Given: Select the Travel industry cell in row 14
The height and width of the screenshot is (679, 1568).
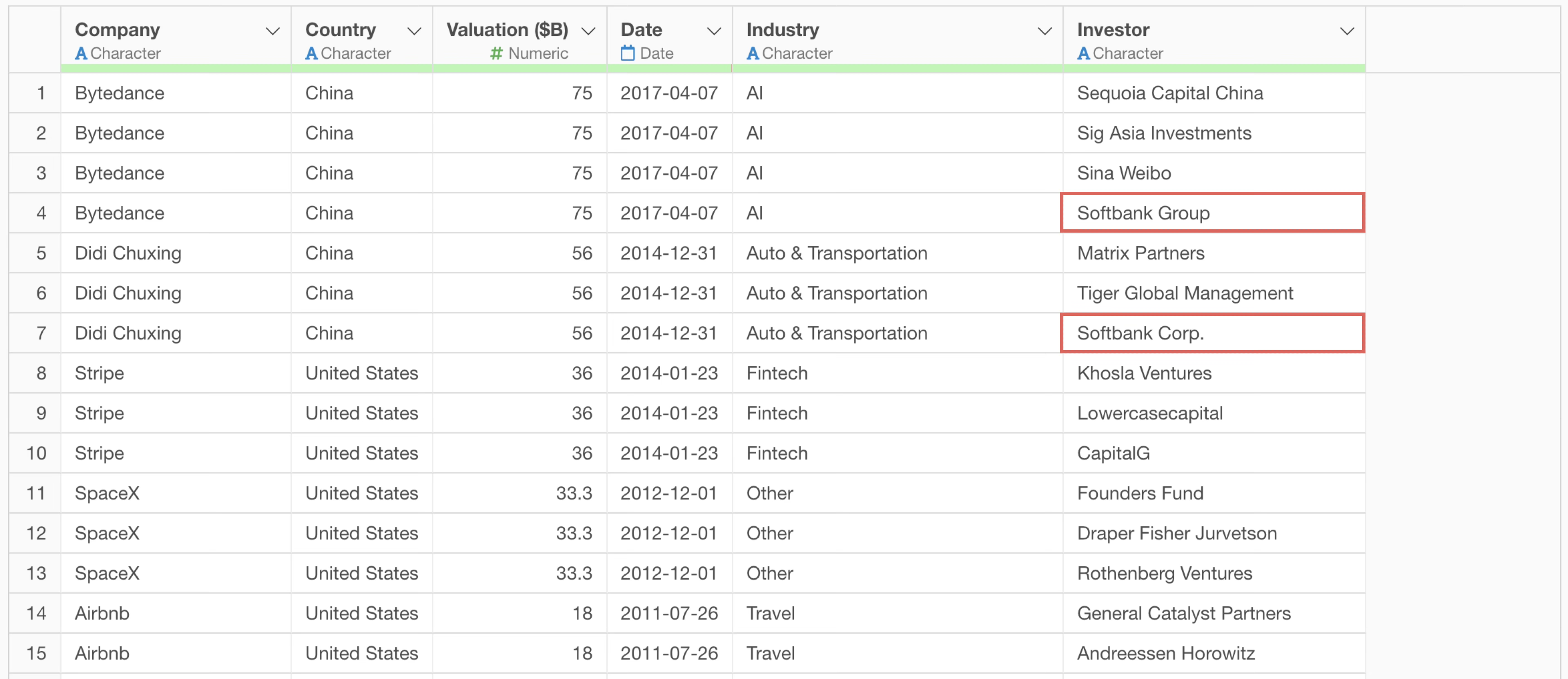Looking at the screenshot, I should pyautogui.click(x=898, y=613).
